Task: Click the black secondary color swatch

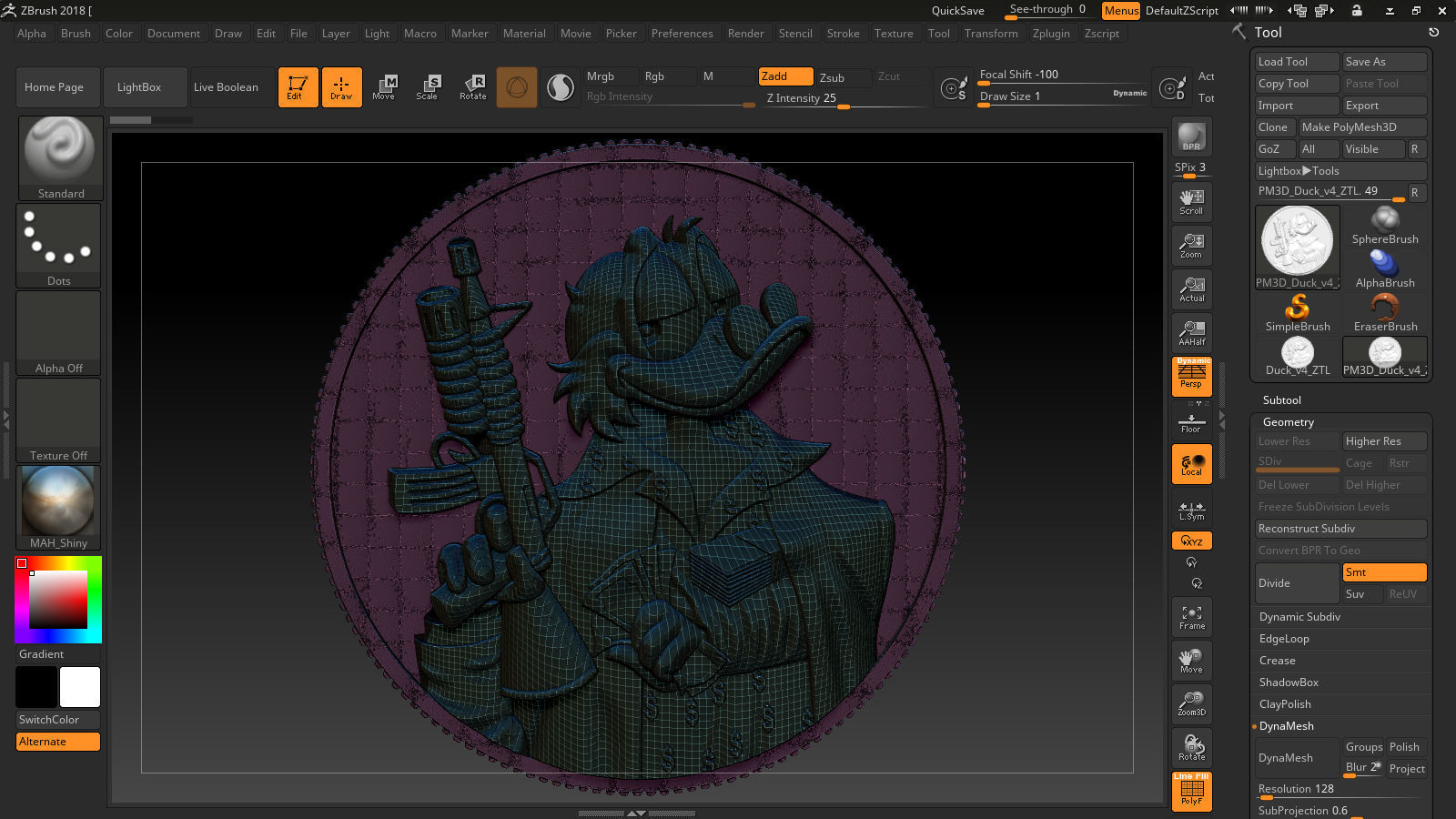Action: (x=36, y=687)
